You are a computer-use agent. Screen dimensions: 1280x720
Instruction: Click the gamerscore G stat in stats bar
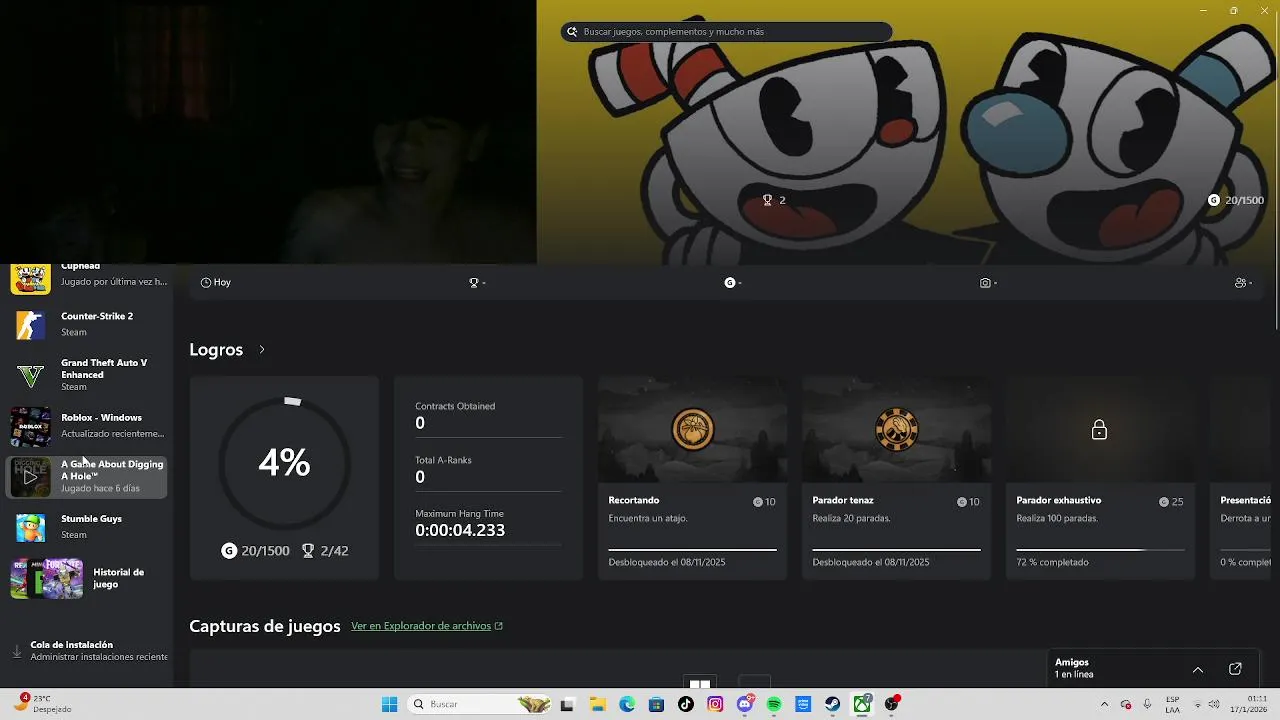pyautogui.click(x=733, y=283)
